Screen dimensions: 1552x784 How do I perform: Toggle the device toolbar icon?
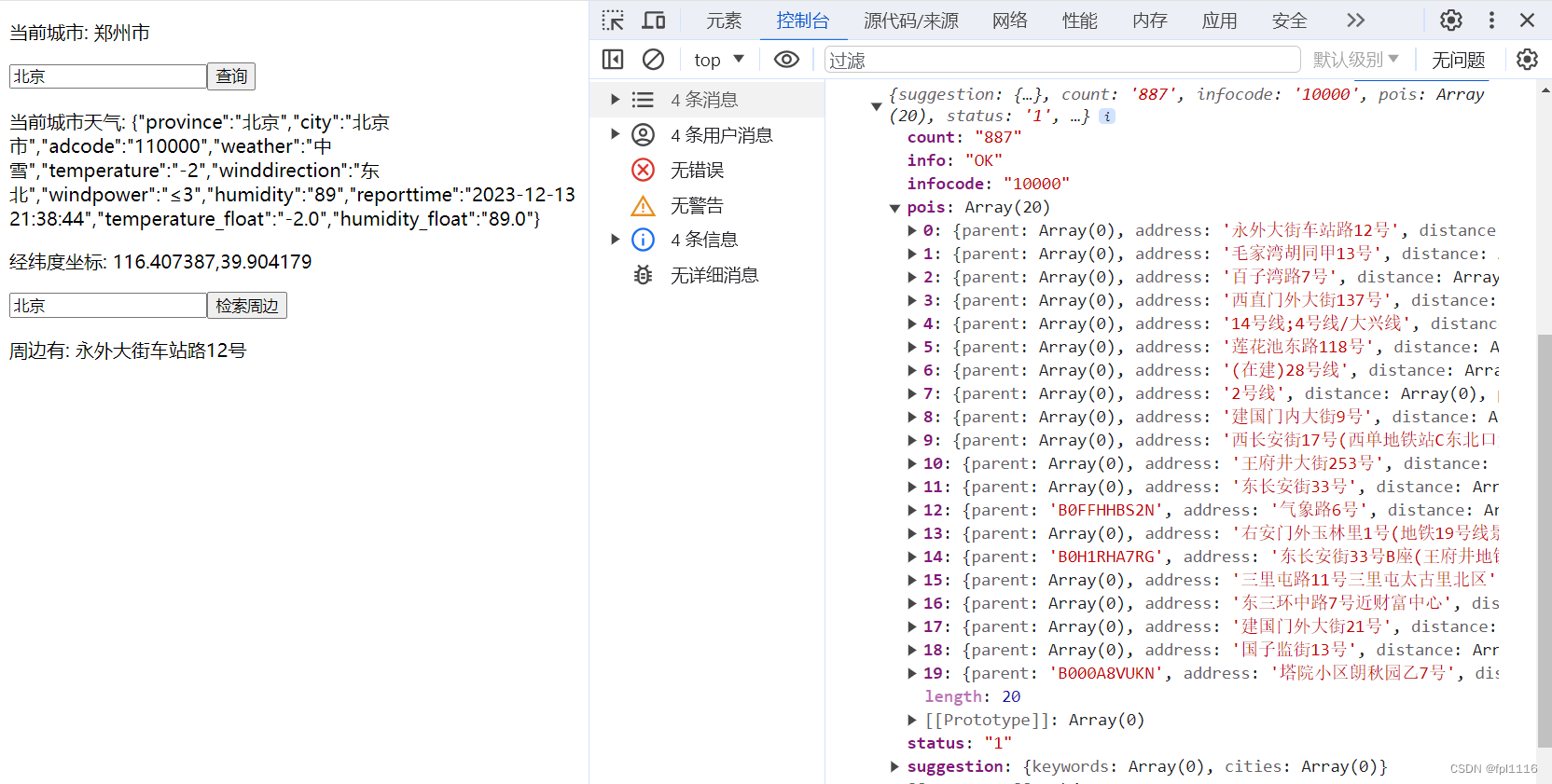pos(654,21)
